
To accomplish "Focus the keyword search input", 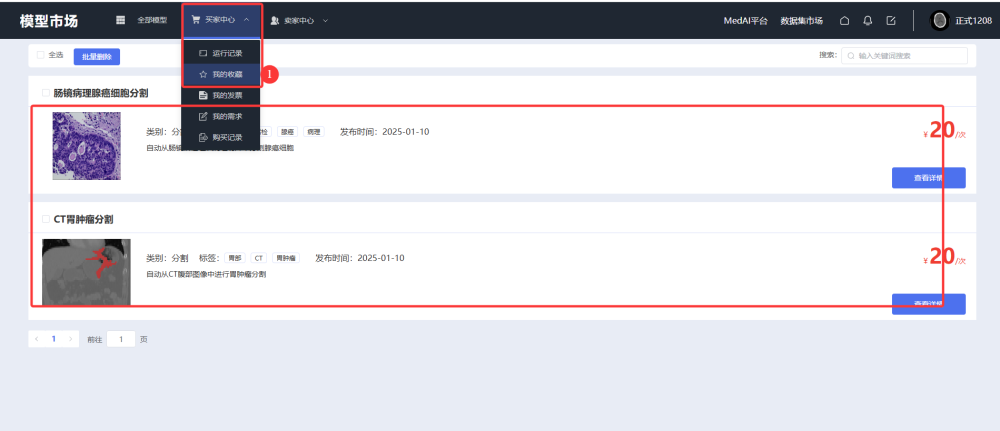I will point(904,56).
